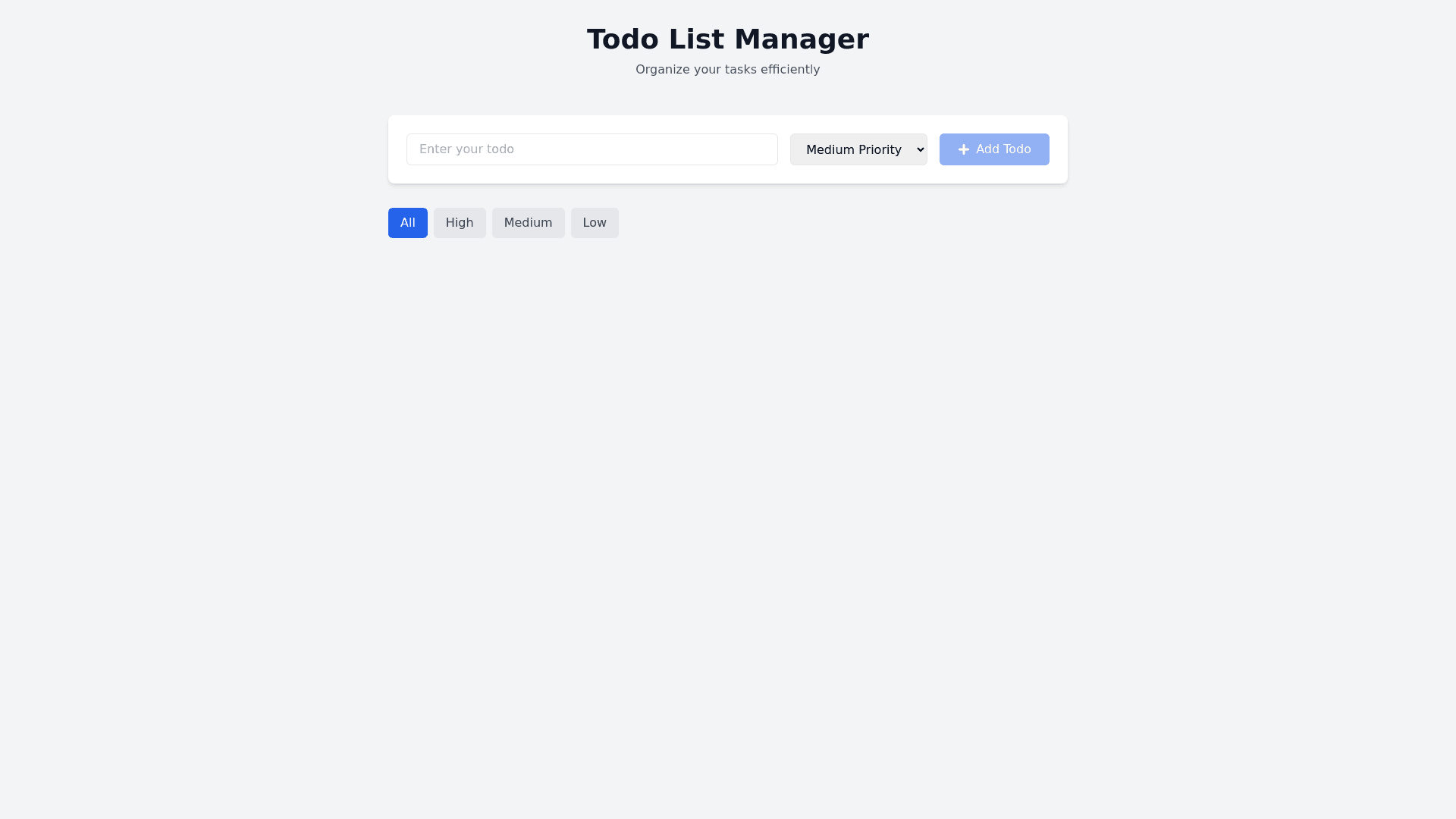The image size is (1456, 819).
Task: Click the "Todo List Manager" heading
Action: pos(727,39)
